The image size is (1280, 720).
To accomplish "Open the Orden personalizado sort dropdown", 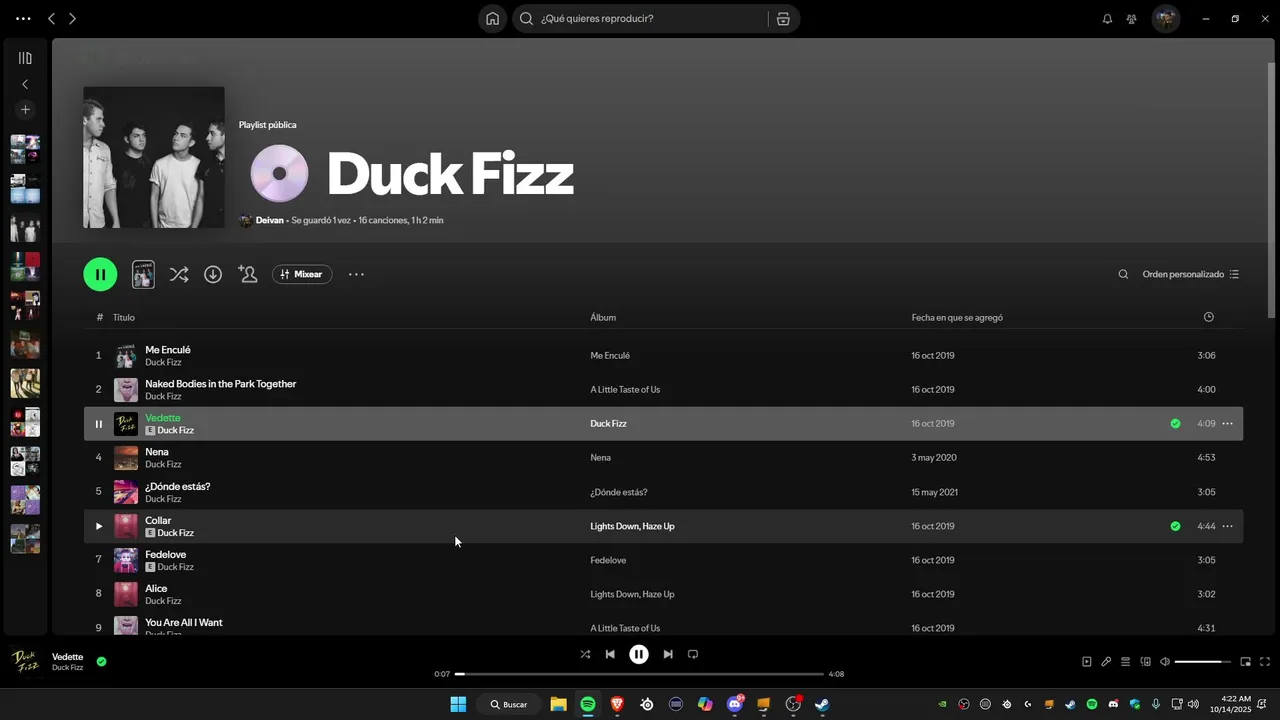I will click(1191, 274).
